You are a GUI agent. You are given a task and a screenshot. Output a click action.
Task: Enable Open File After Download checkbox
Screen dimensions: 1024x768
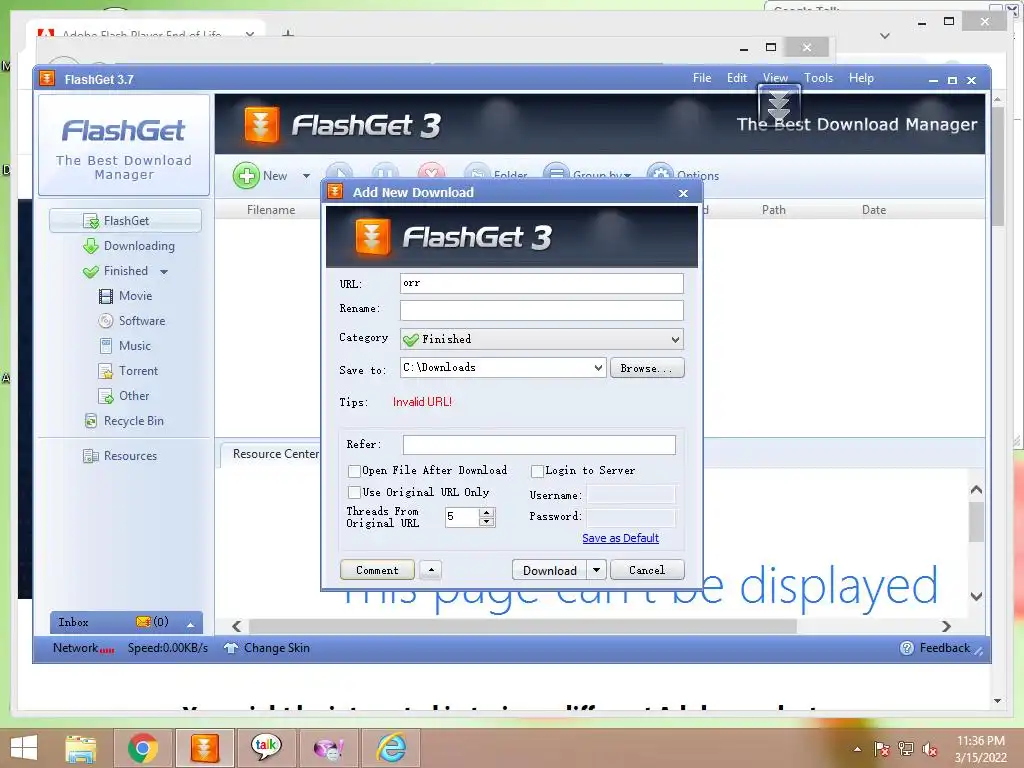point(355,471)
